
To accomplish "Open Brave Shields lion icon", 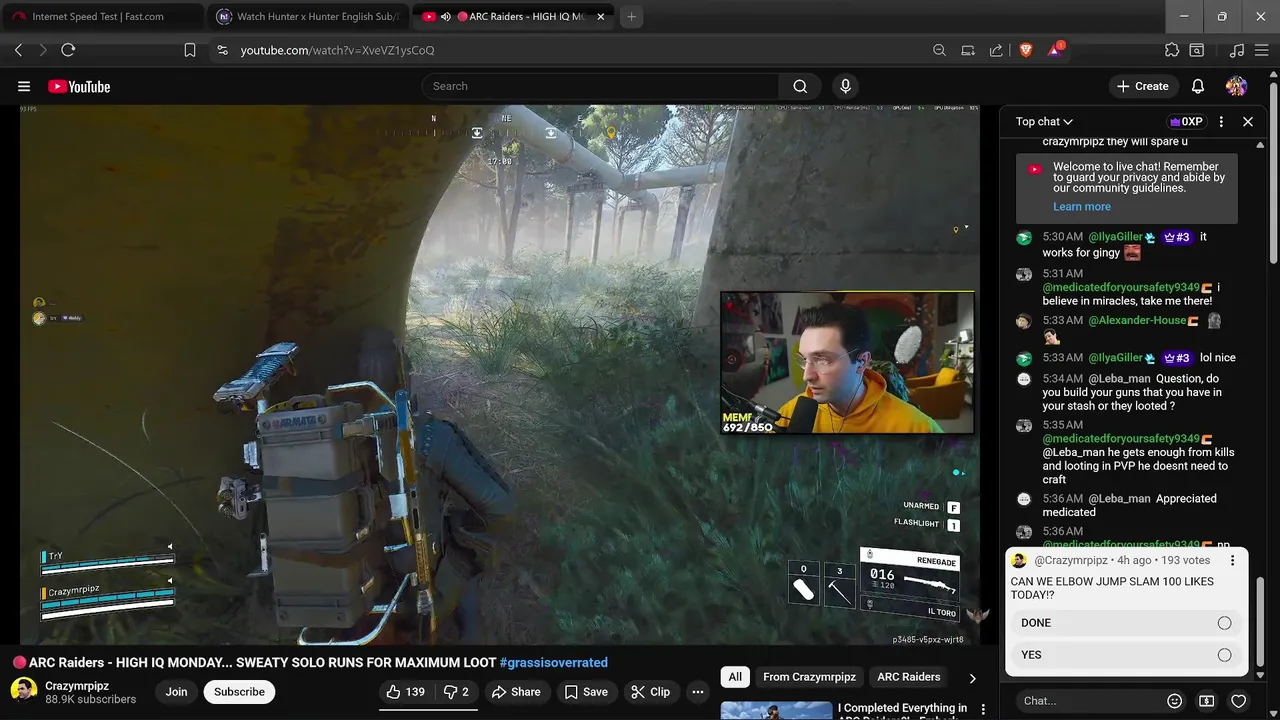I will click(x=1025, y=50).
